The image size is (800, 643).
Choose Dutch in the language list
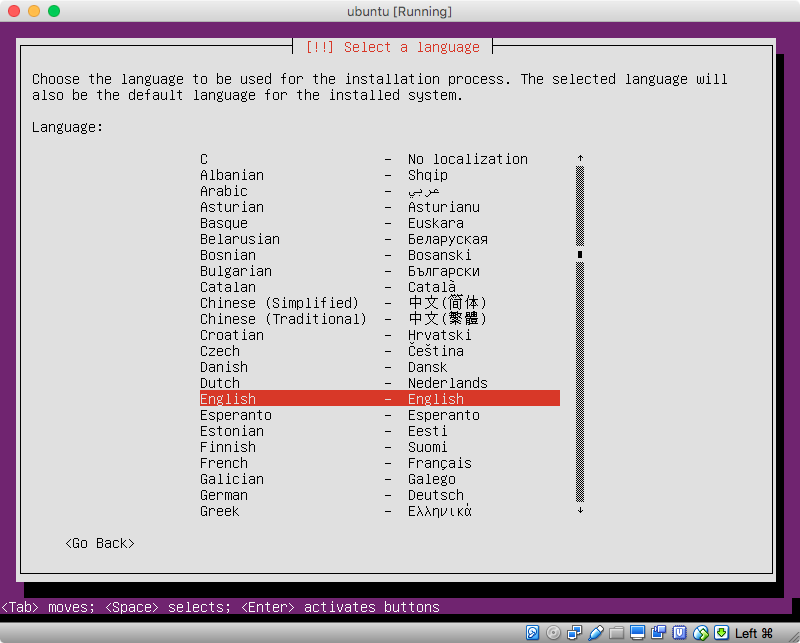[x=380, y=383]
